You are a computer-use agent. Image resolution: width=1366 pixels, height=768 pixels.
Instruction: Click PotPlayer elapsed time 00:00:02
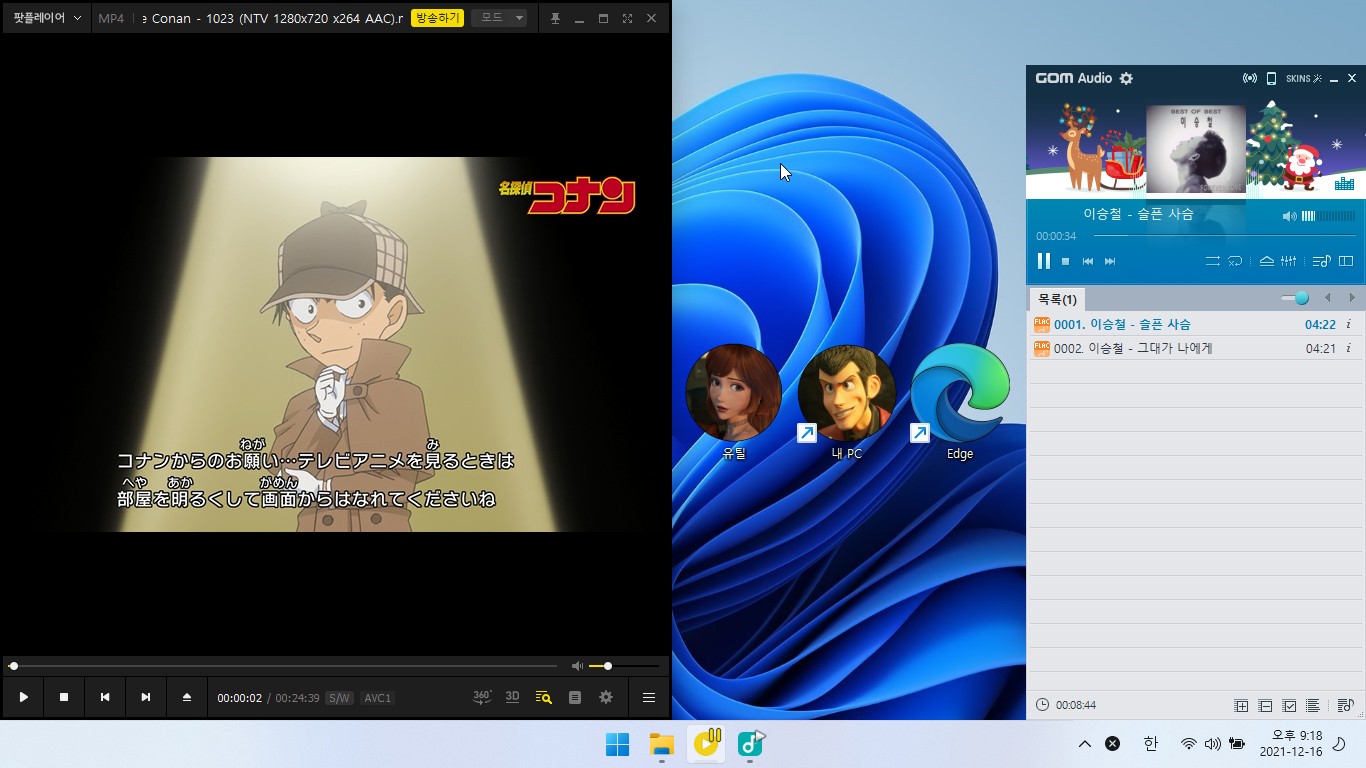[x=240, y=698]
